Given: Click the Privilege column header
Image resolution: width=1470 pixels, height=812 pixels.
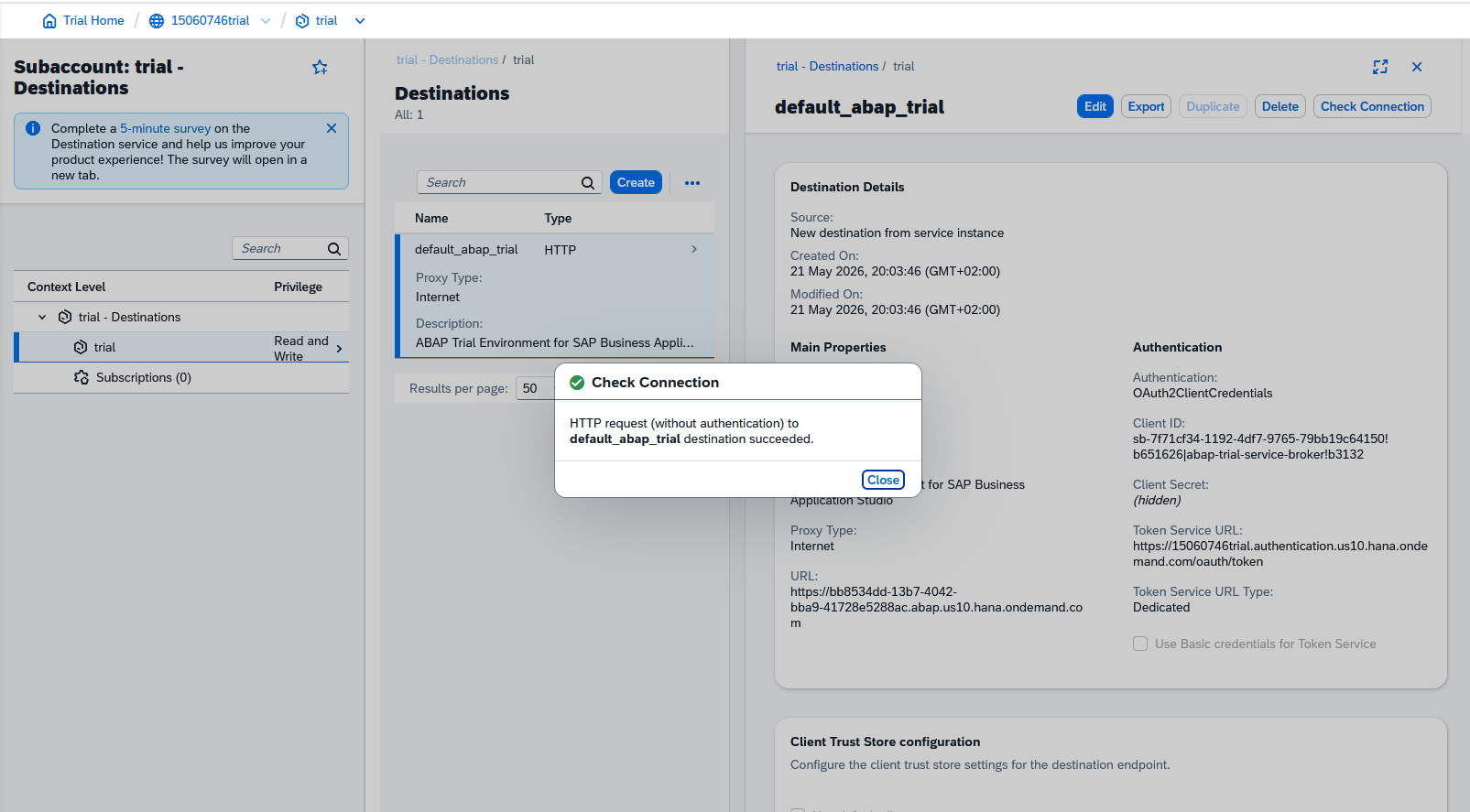Looking at the screenshot, I should pos(298,287).
